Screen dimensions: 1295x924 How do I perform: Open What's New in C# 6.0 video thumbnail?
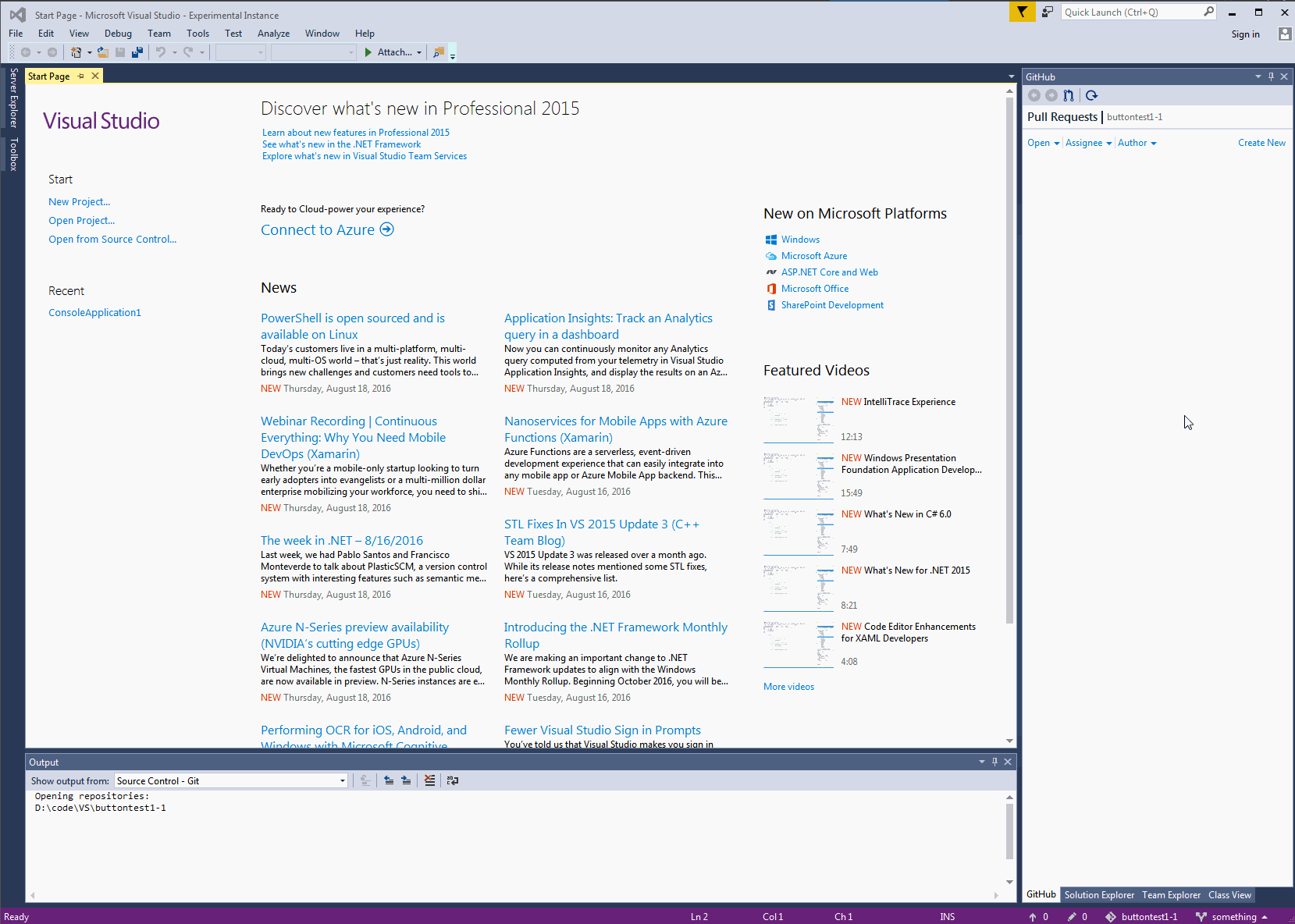point(799,532)
